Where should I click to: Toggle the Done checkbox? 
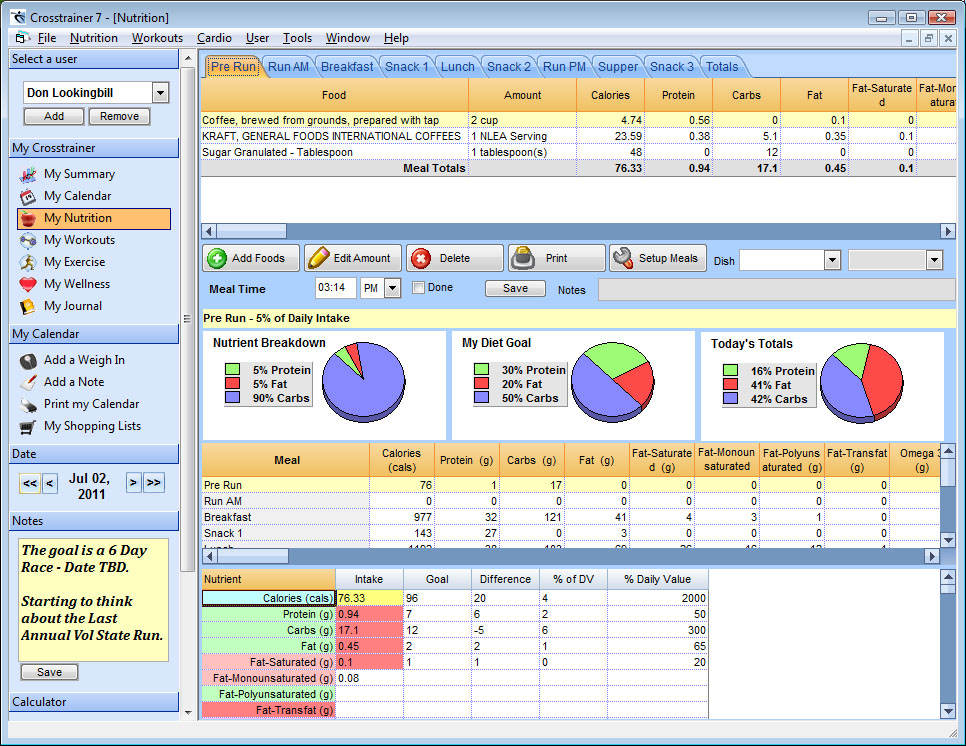coord(418,287)
